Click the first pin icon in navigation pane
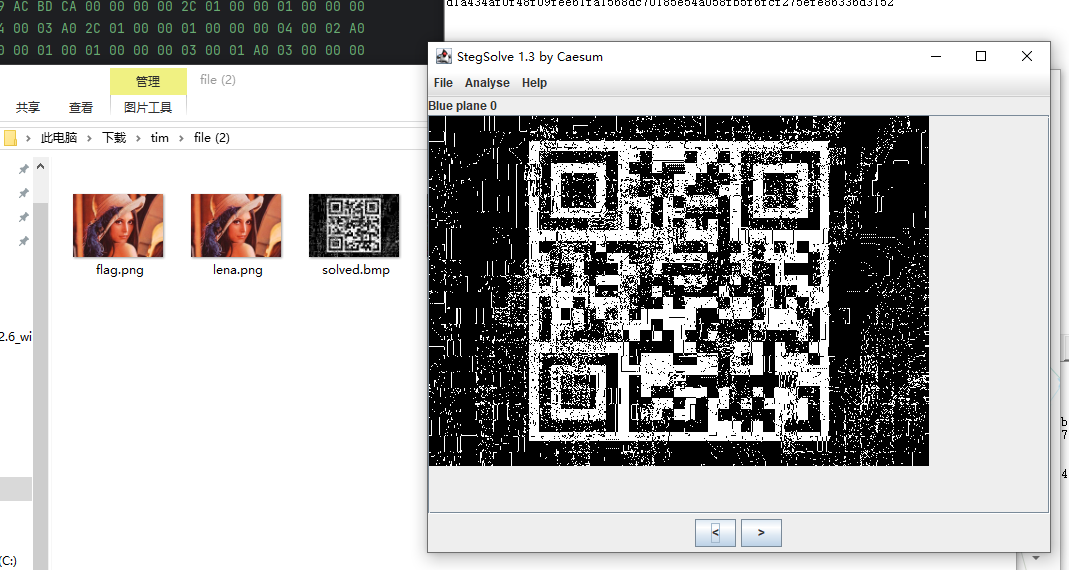The image size is (1069, 570). [23, 169]
